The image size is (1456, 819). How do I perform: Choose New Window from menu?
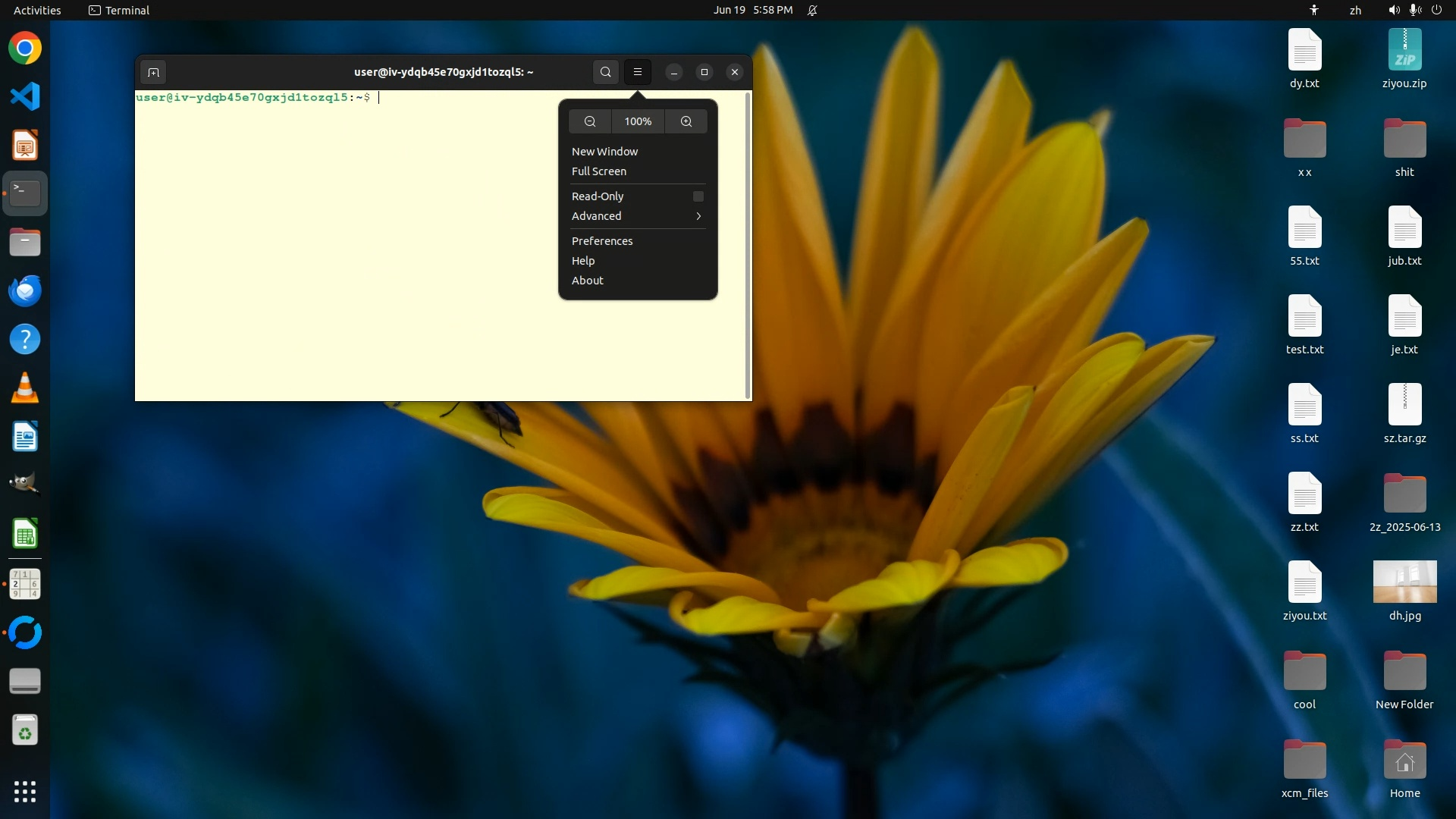point(604,152)
